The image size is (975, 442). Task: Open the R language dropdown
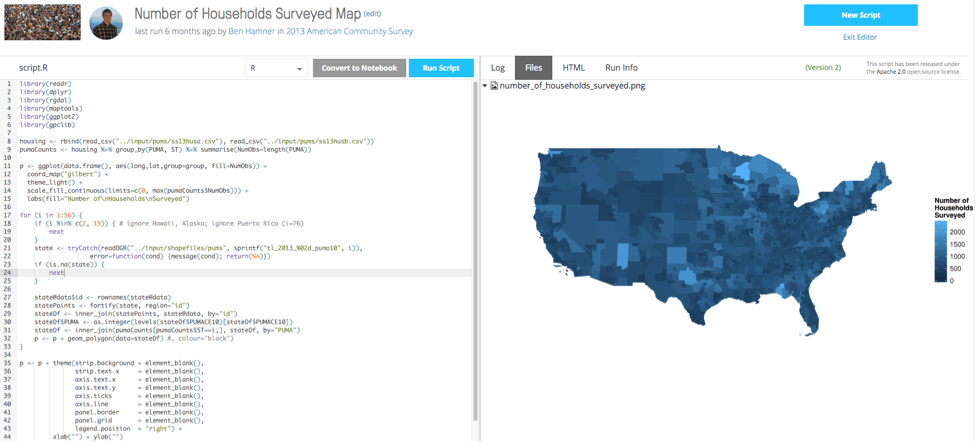coord(277,68)
